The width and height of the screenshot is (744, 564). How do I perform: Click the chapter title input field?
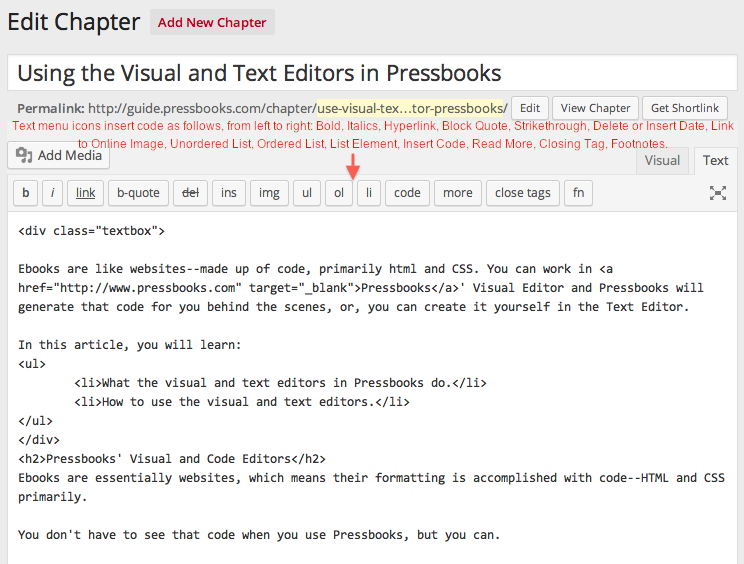point(372,73)
